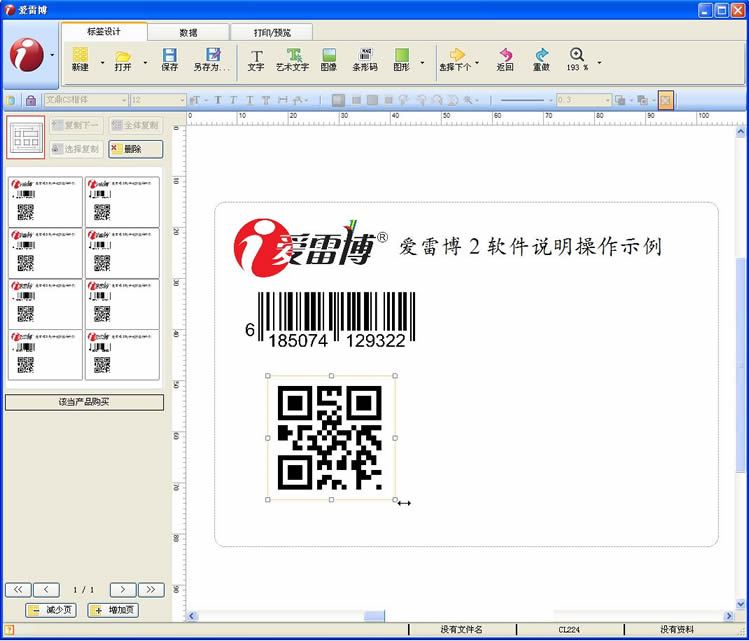
Task: Click the send-to-back layer order icon
Action: [642, 100]
